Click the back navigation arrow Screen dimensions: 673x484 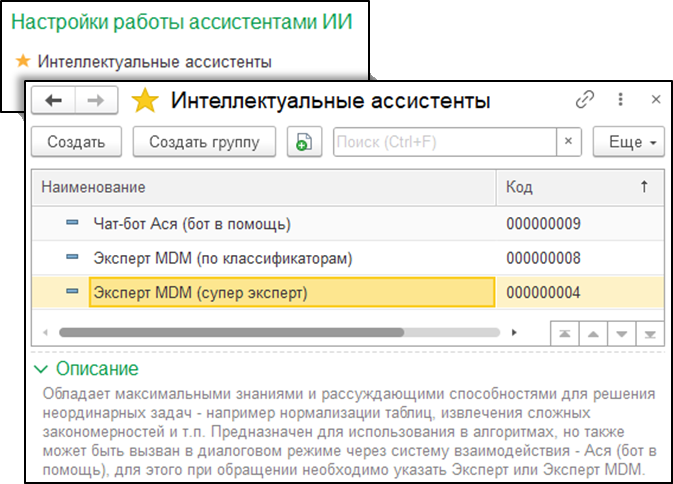[54, 101]
